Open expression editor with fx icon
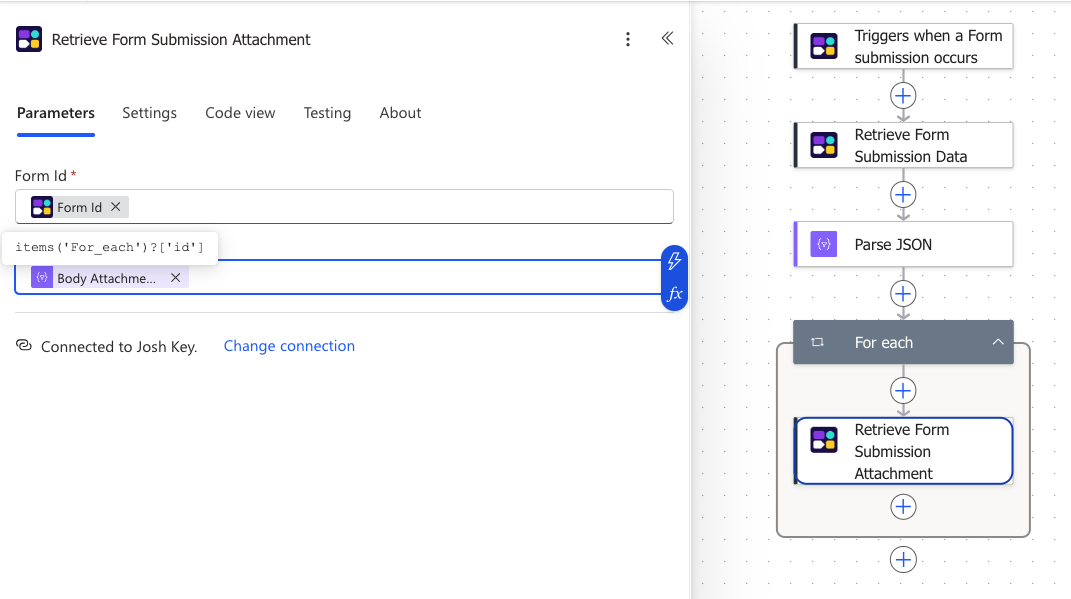The width and height of the screenshot is (1071, 599). point(674,294)
